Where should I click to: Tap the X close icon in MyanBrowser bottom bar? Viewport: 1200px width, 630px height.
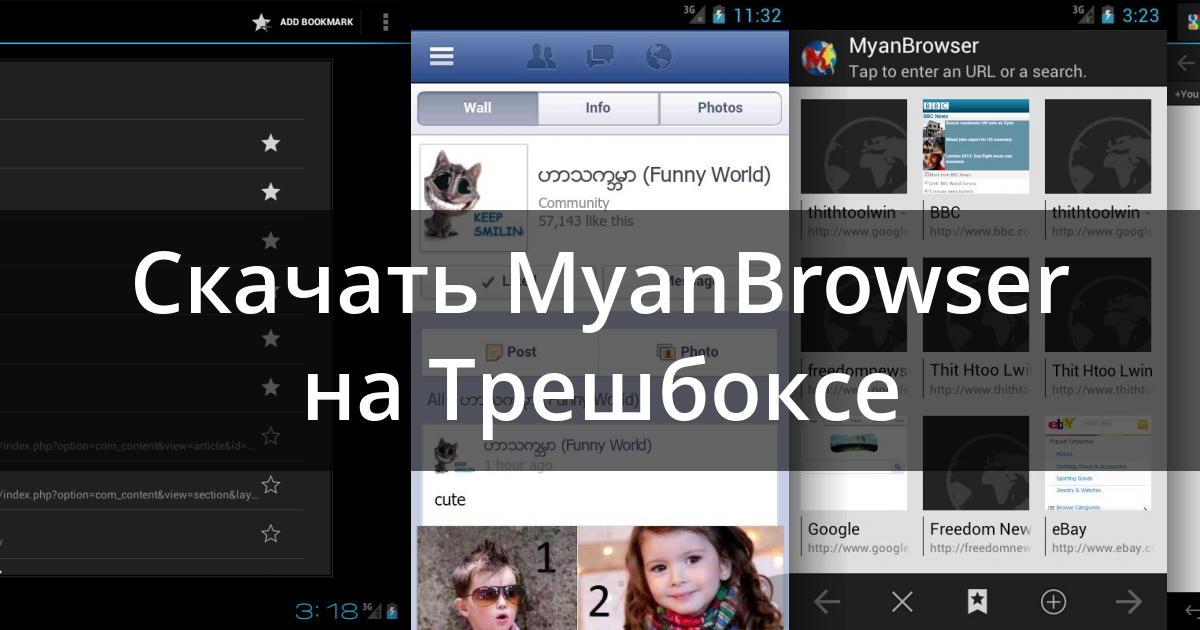coord(902,601)
